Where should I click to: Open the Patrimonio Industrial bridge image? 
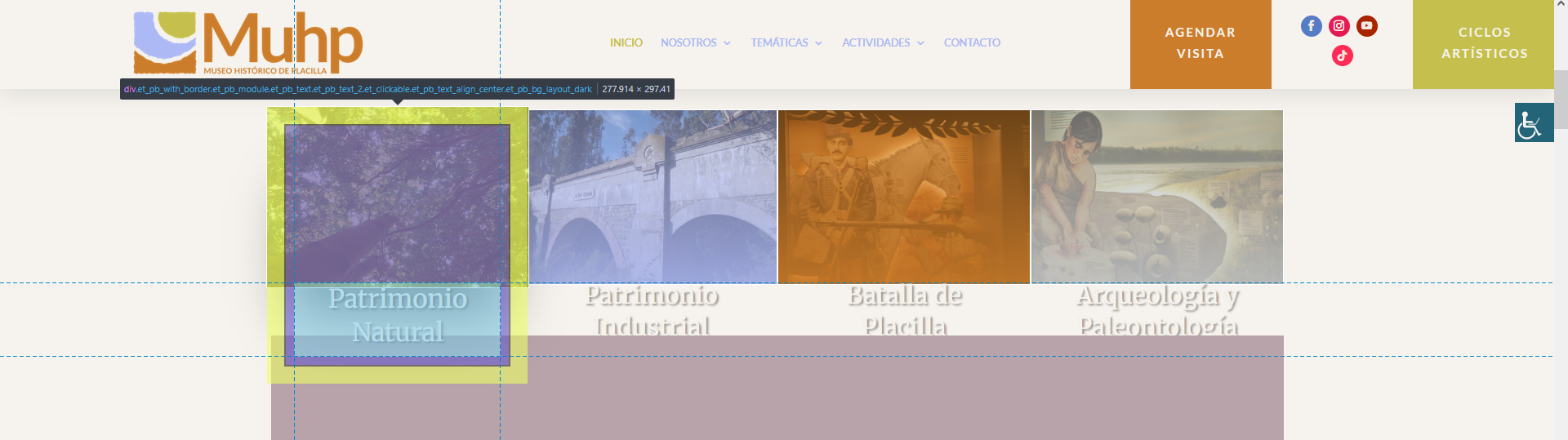coord(653,197)
